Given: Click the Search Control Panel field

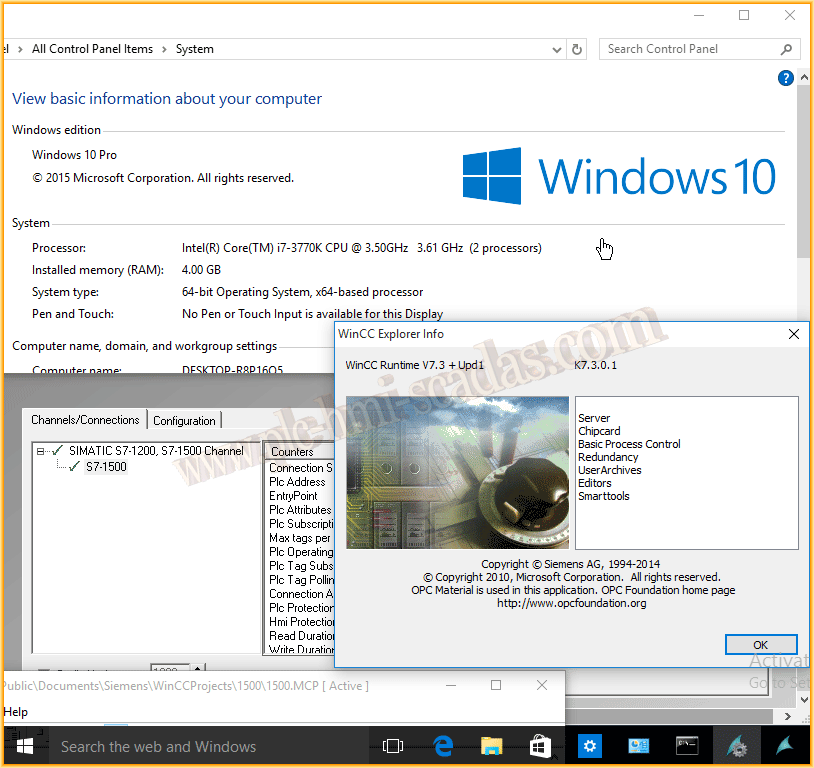Looking at the screenshot, I should (690, 49).
